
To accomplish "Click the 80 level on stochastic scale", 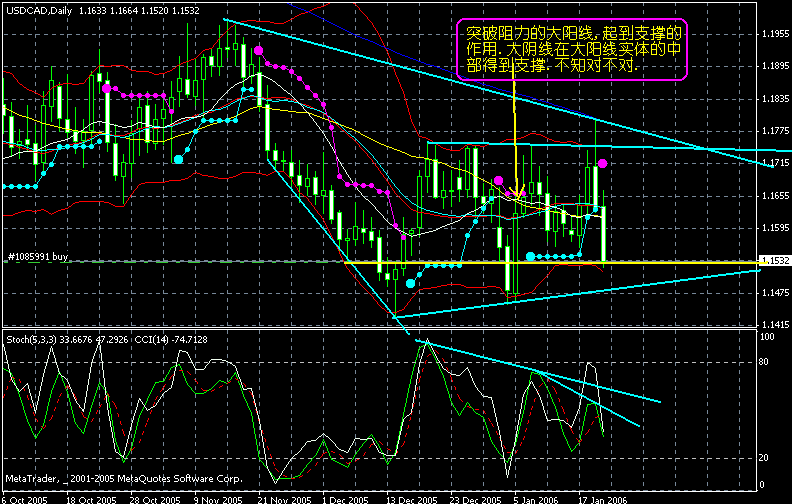I will tap(765, 364).
